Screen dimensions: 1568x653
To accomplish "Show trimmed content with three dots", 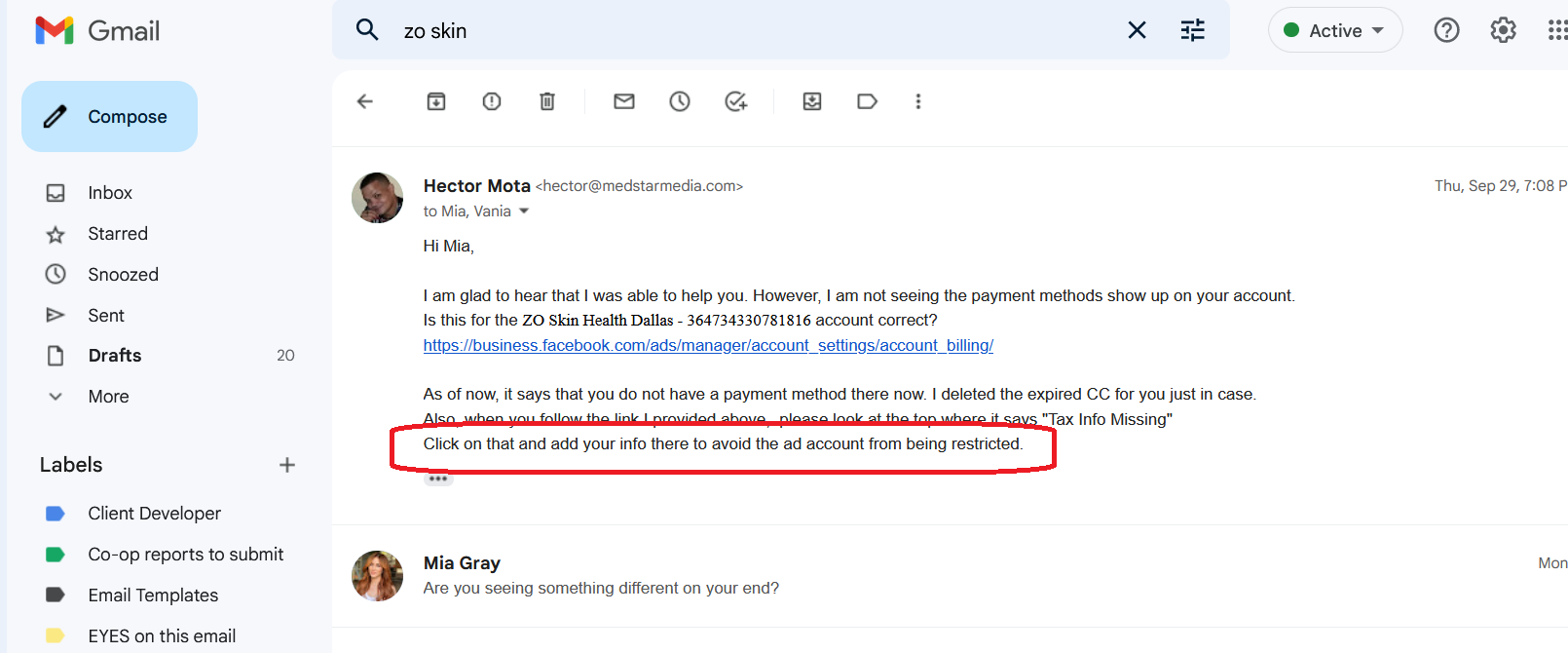I will tap(438, 480).
